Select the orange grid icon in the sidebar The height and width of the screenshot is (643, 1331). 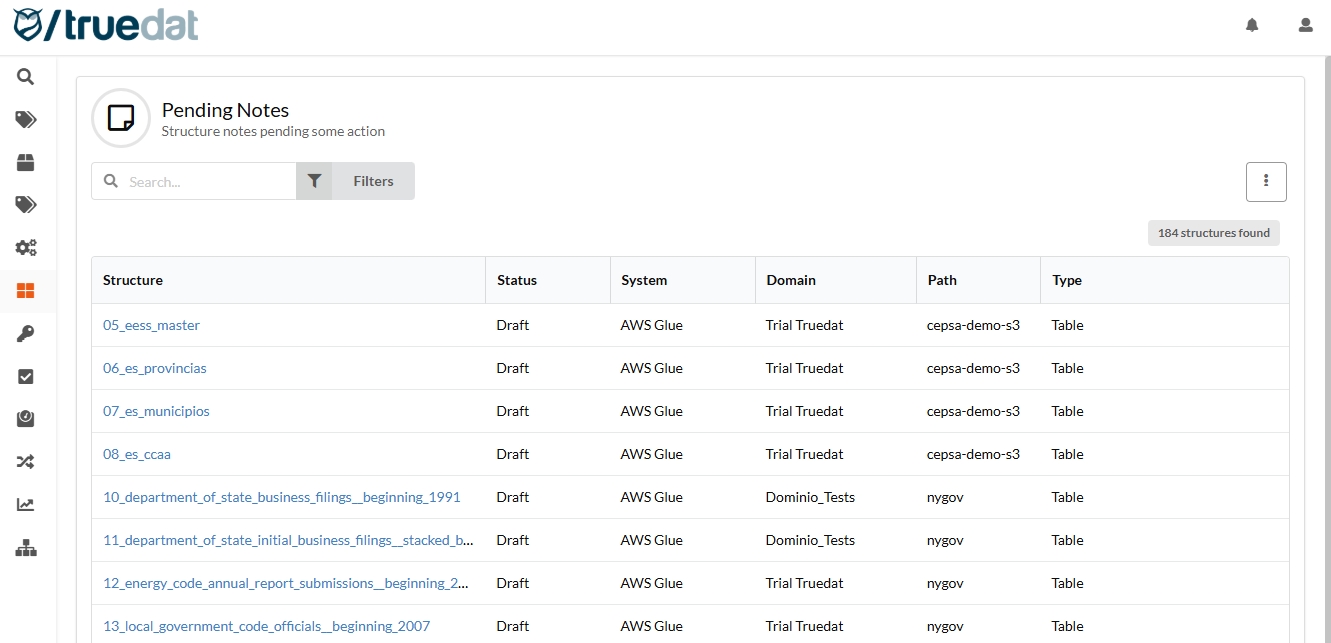[x=26, y=291]
